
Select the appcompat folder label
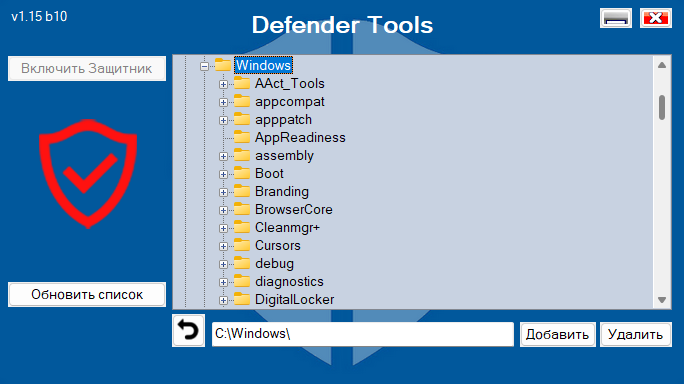[x=290, y=102]
